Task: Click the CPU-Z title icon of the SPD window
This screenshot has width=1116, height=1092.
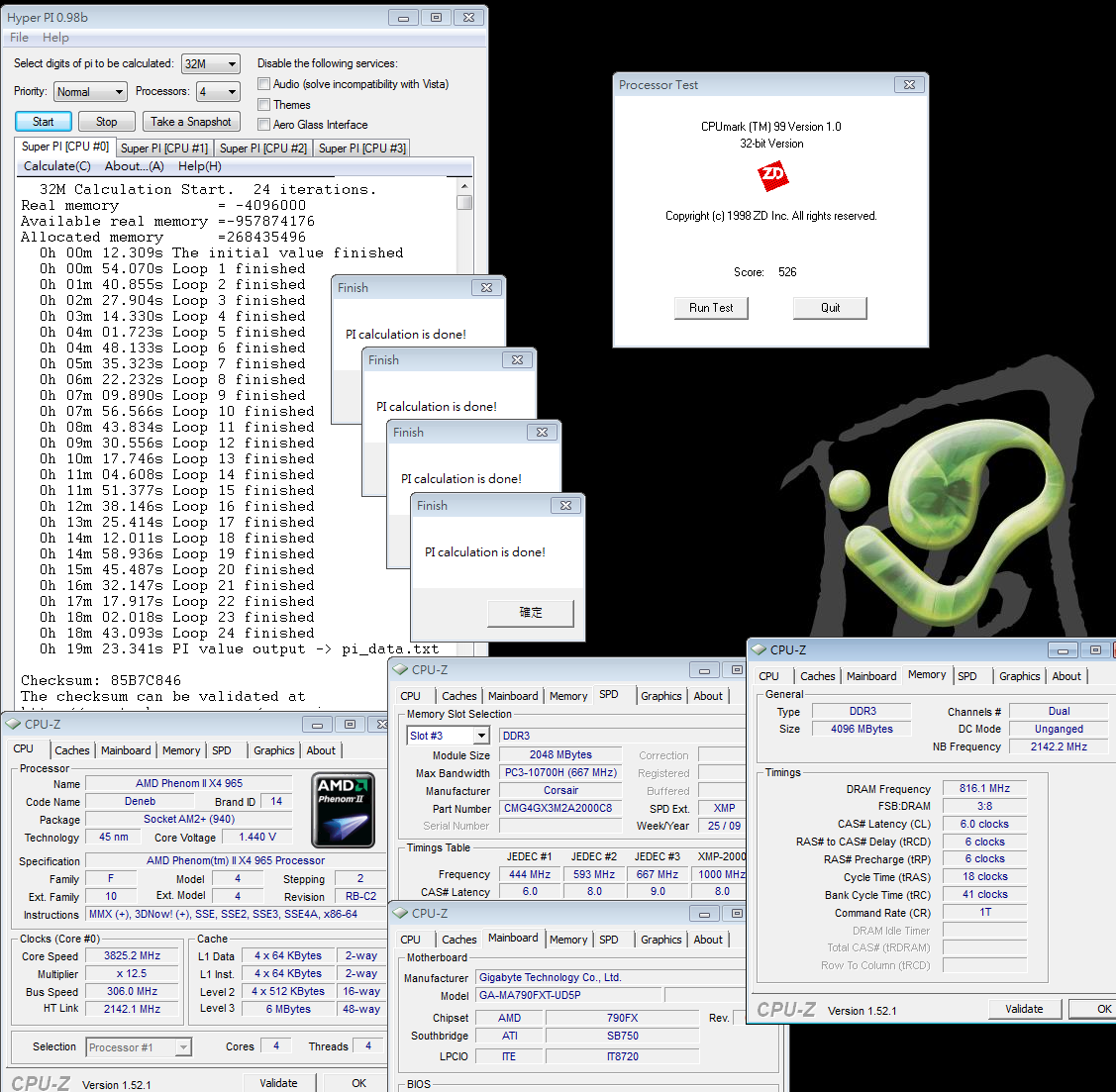Action: pyautogui.click(x=400, y=669)
